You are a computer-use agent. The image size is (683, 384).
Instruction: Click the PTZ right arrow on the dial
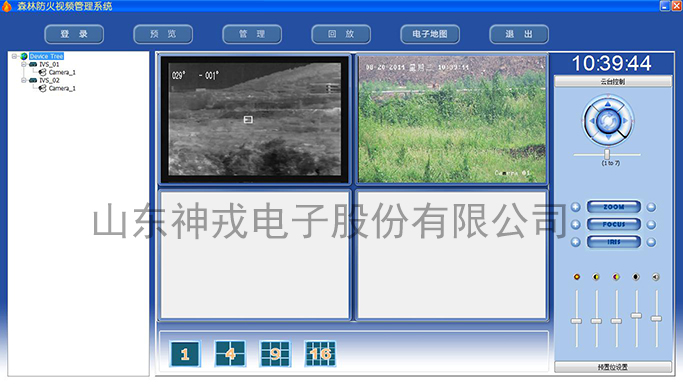[626, 121]
